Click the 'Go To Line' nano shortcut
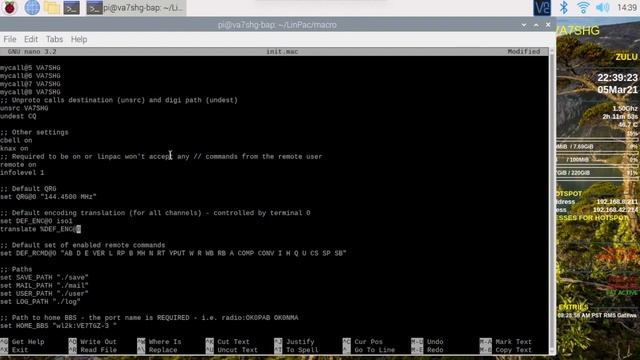640x360 pixels. tap(369, 350)
